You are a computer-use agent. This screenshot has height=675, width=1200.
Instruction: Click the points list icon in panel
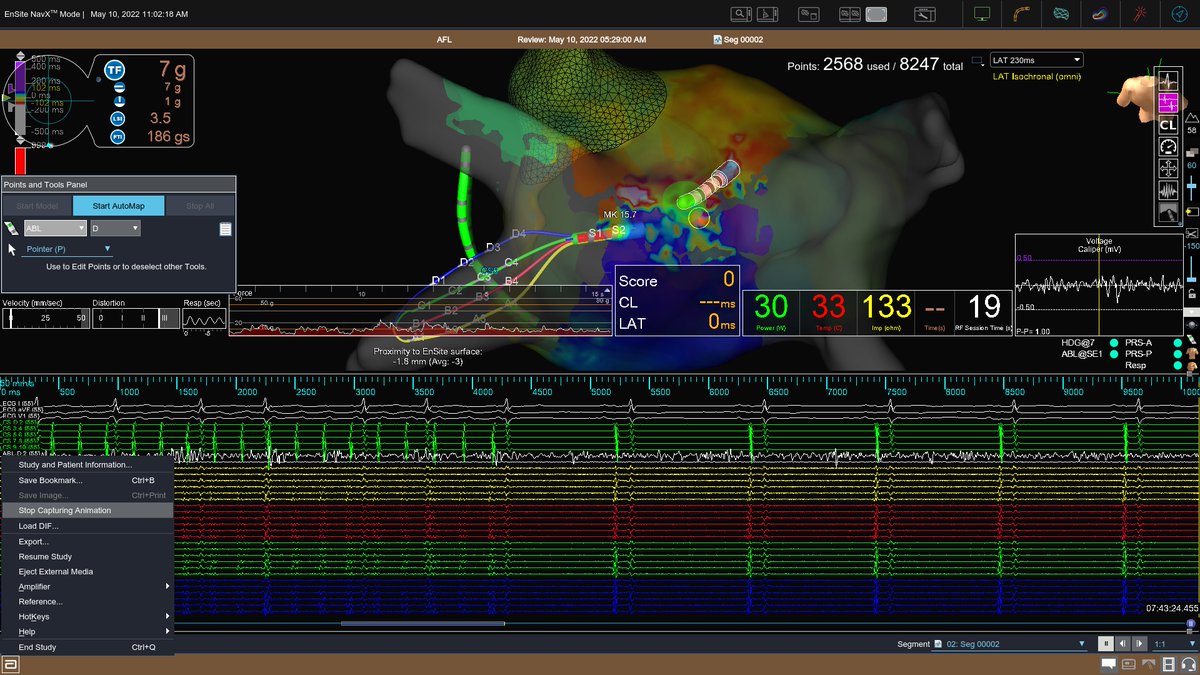pyautogui.click(x=226, y=229)
